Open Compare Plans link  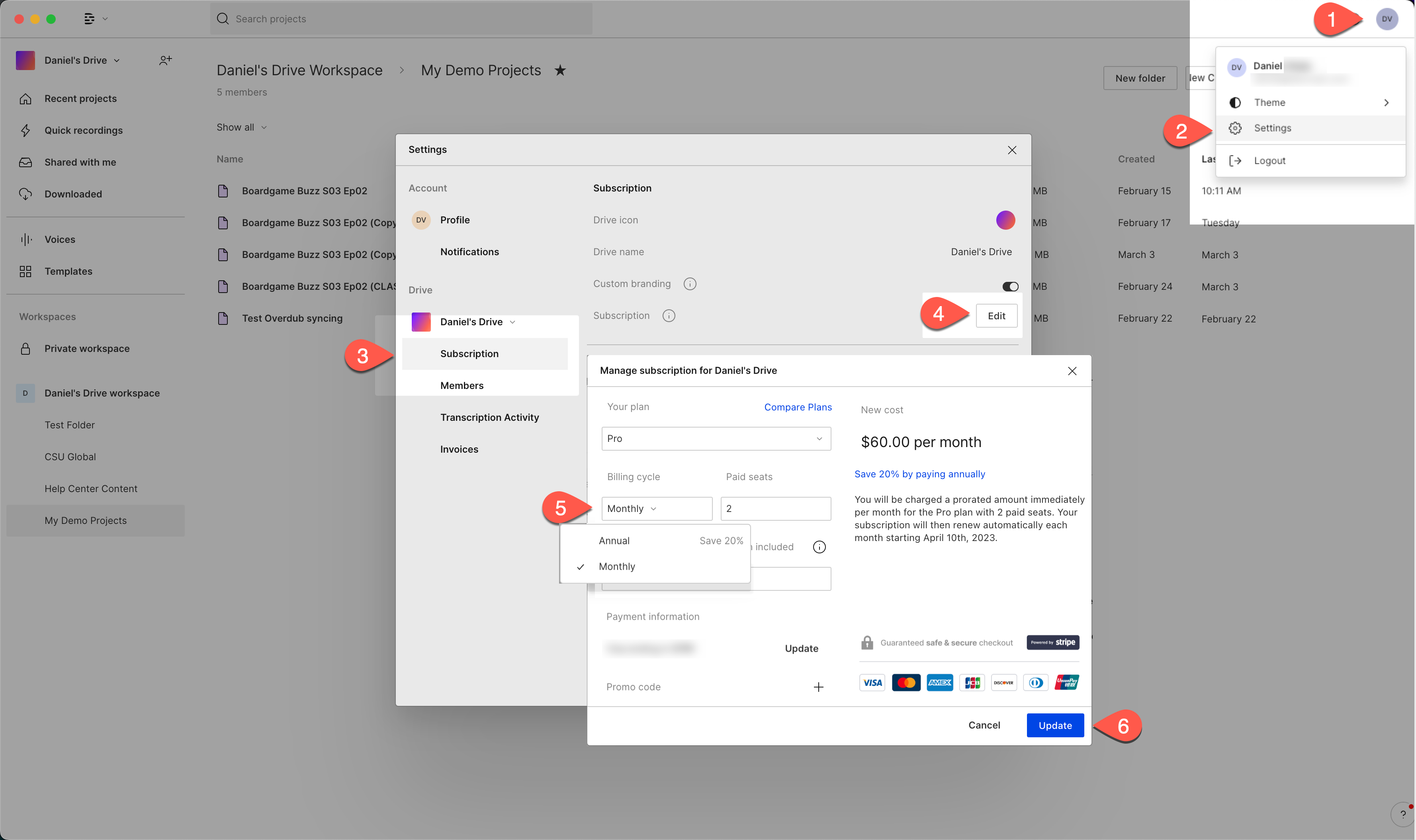point(798,407)
